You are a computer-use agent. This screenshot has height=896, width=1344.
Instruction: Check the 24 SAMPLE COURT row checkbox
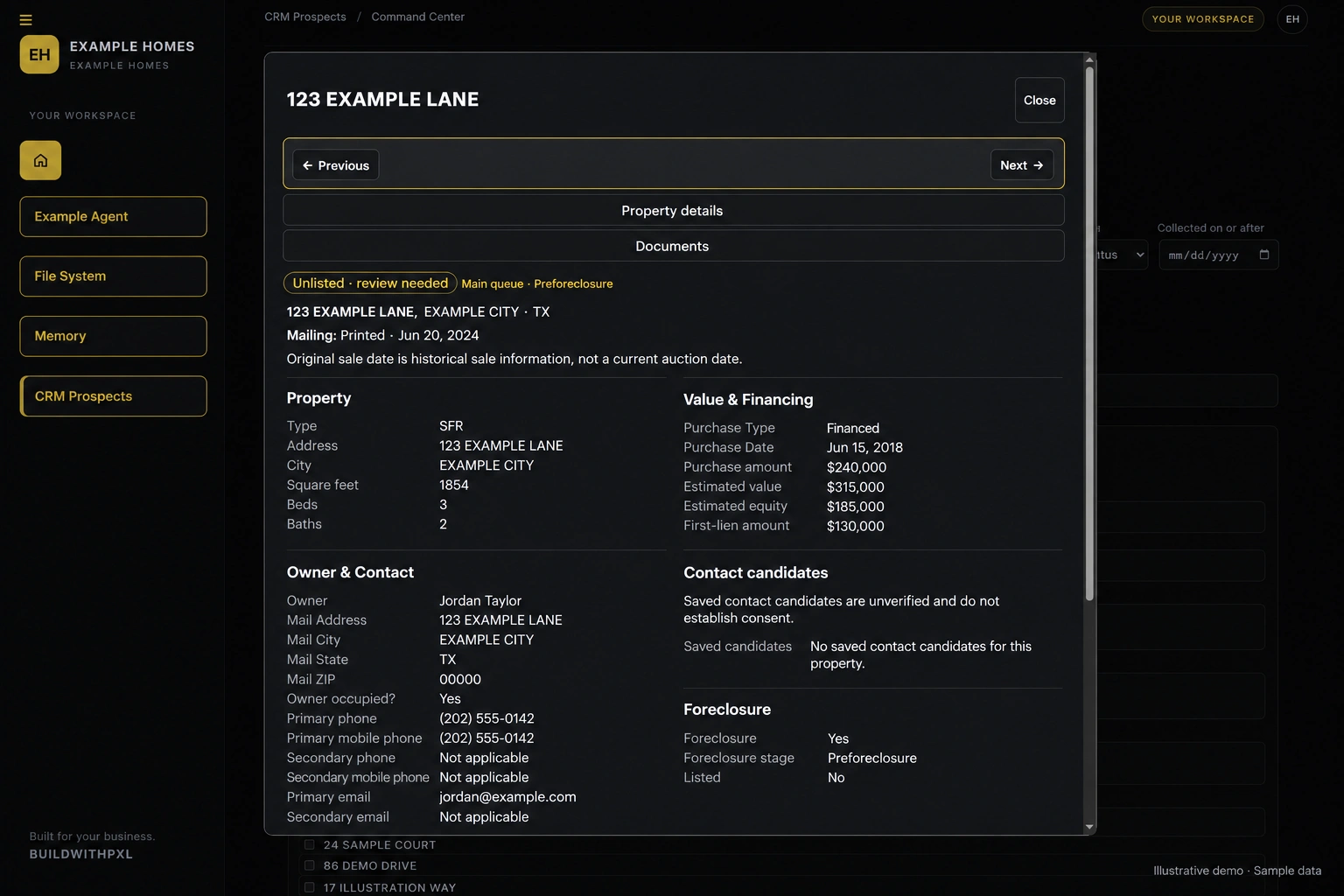point(309,844)
